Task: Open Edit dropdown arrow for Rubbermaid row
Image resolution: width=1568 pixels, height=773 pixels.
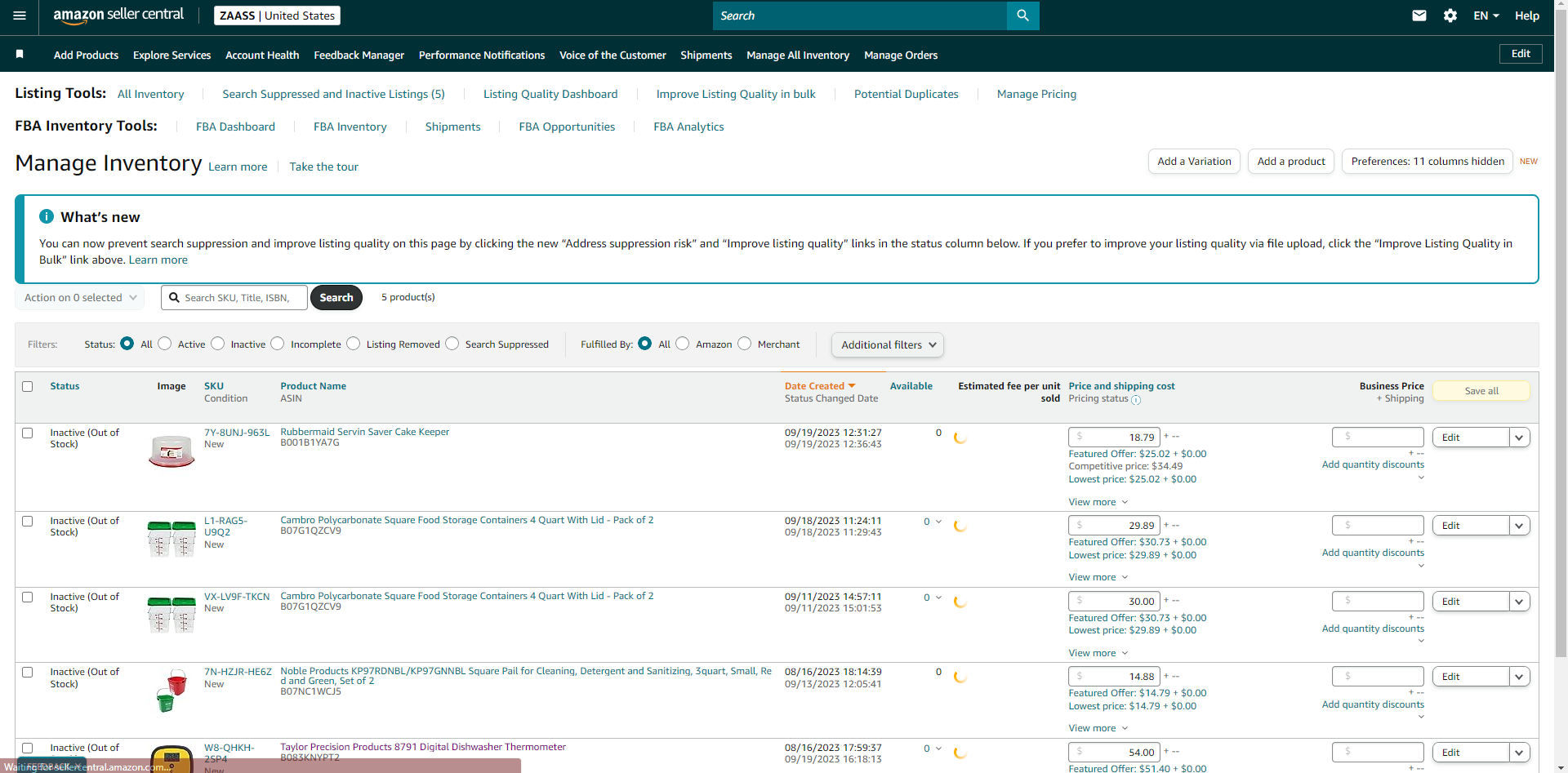Action: click(1519, 438)
